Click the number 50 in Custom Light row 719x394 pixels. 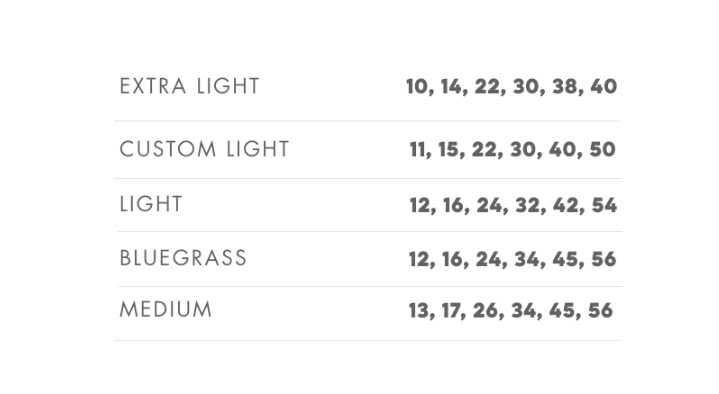603,149
